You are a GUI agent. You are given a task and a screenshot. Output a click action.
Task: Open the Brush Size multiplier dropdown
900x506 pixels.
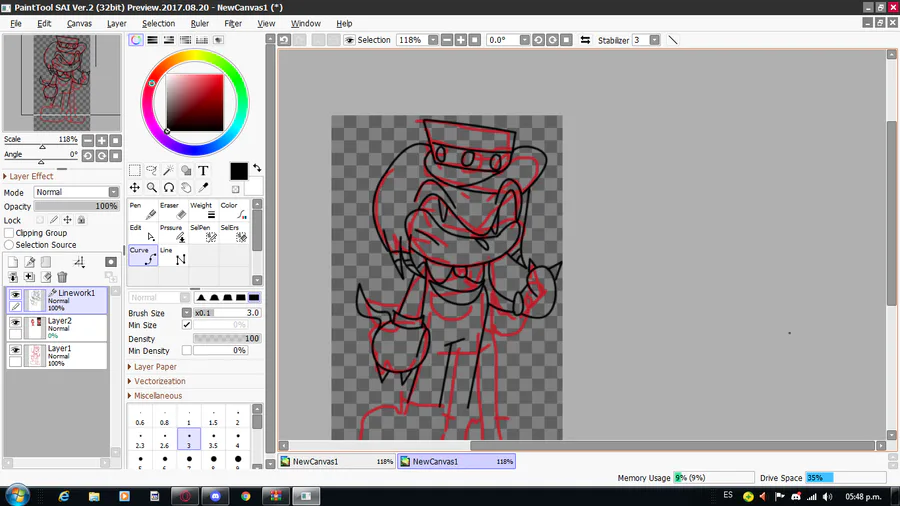(x=187, y=313)
